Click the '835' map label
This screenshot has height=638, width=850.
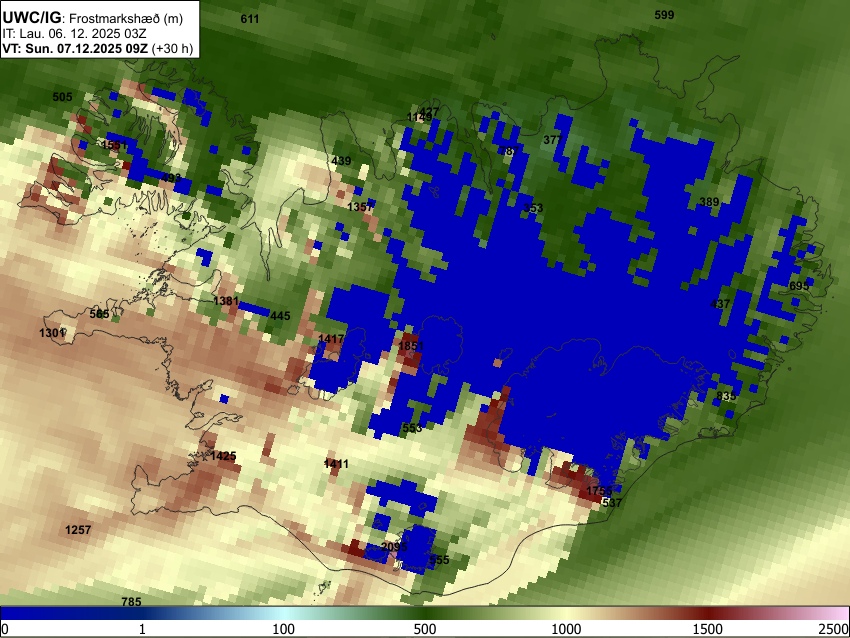pos(726,396)
